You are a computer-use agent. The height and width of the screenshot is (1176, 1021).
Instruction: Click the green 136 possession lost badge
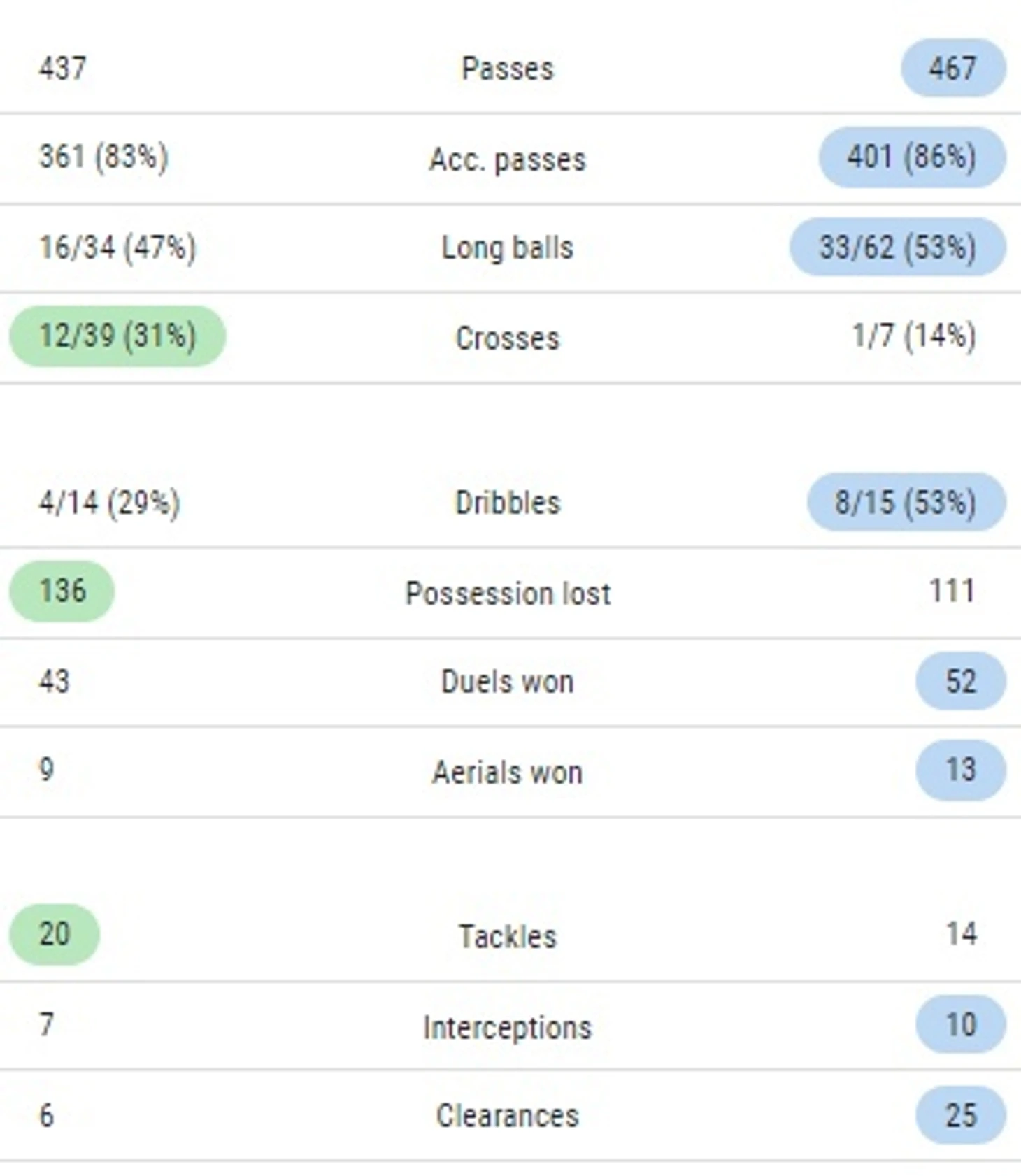coord(62,591)
